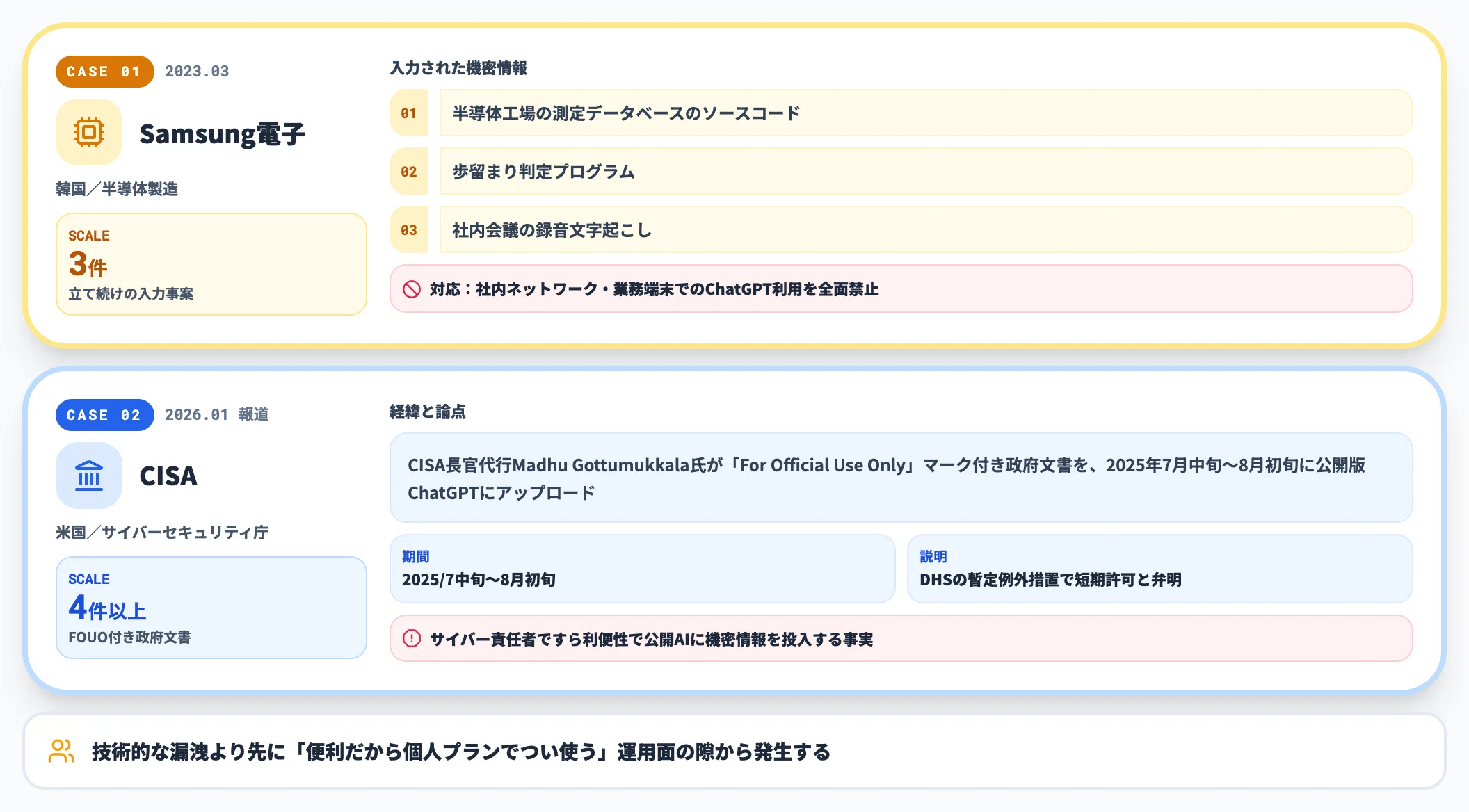Click the government building icon beside CISA
Image resolution: width=1469 pixels, height=812 pixels.
tap(89, 476)
